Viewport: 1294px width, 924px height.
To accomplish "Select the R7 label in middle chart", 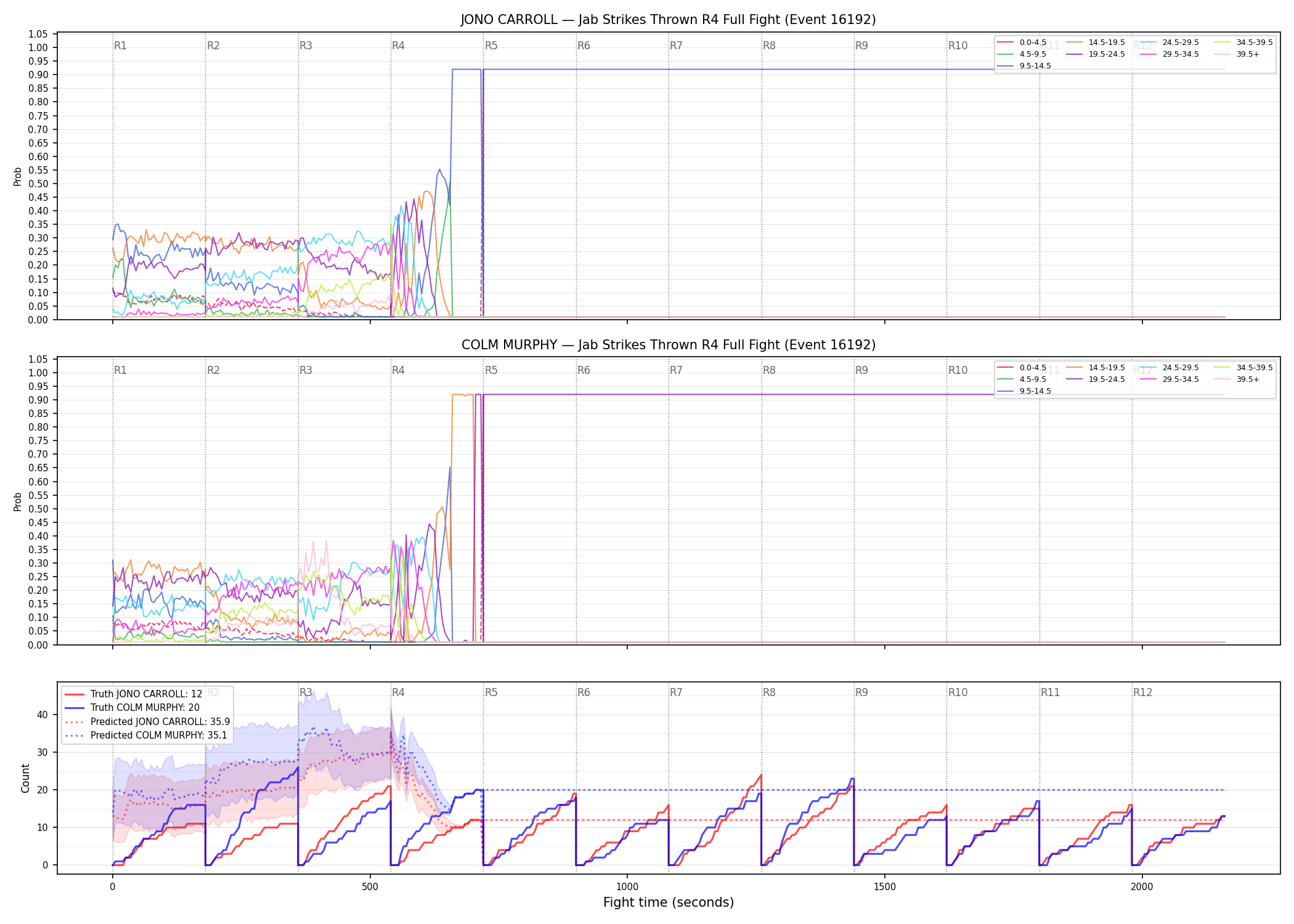I will pos(676,370).
